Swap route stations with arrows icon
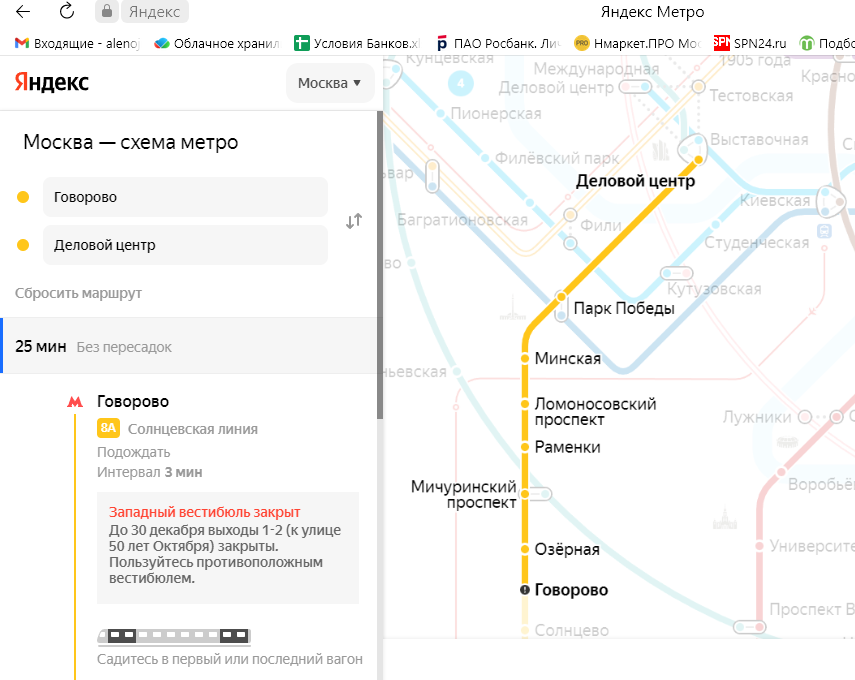Image resolution: width=855 pixels, height=680 pixels. [353, 221]
